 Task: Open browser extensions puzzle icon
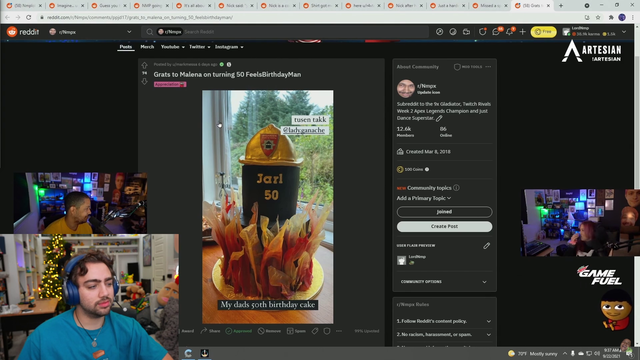click(611, 18)
